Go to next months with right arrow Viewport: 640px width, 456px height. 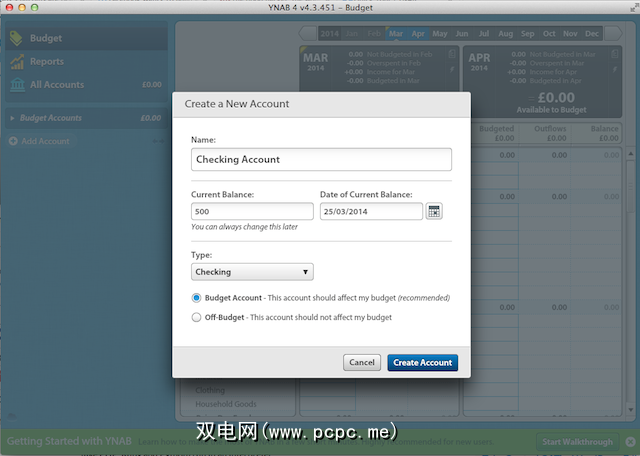tap(613, 33)
